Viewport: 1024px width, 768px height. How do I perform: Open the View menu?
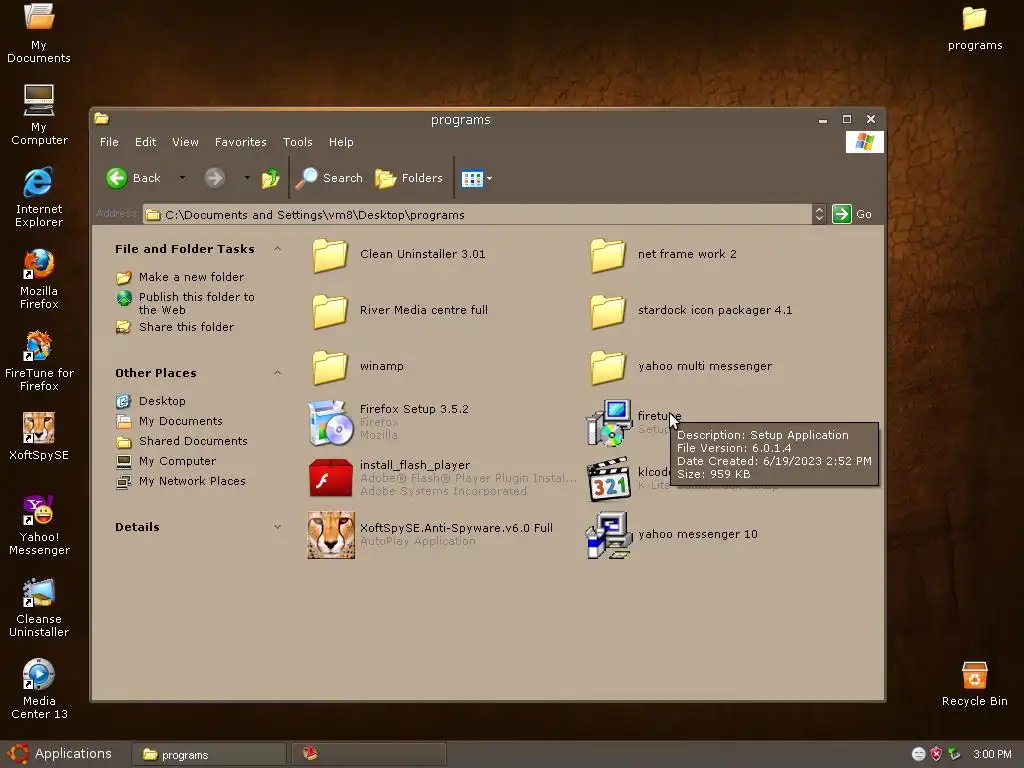pos(185,142)
